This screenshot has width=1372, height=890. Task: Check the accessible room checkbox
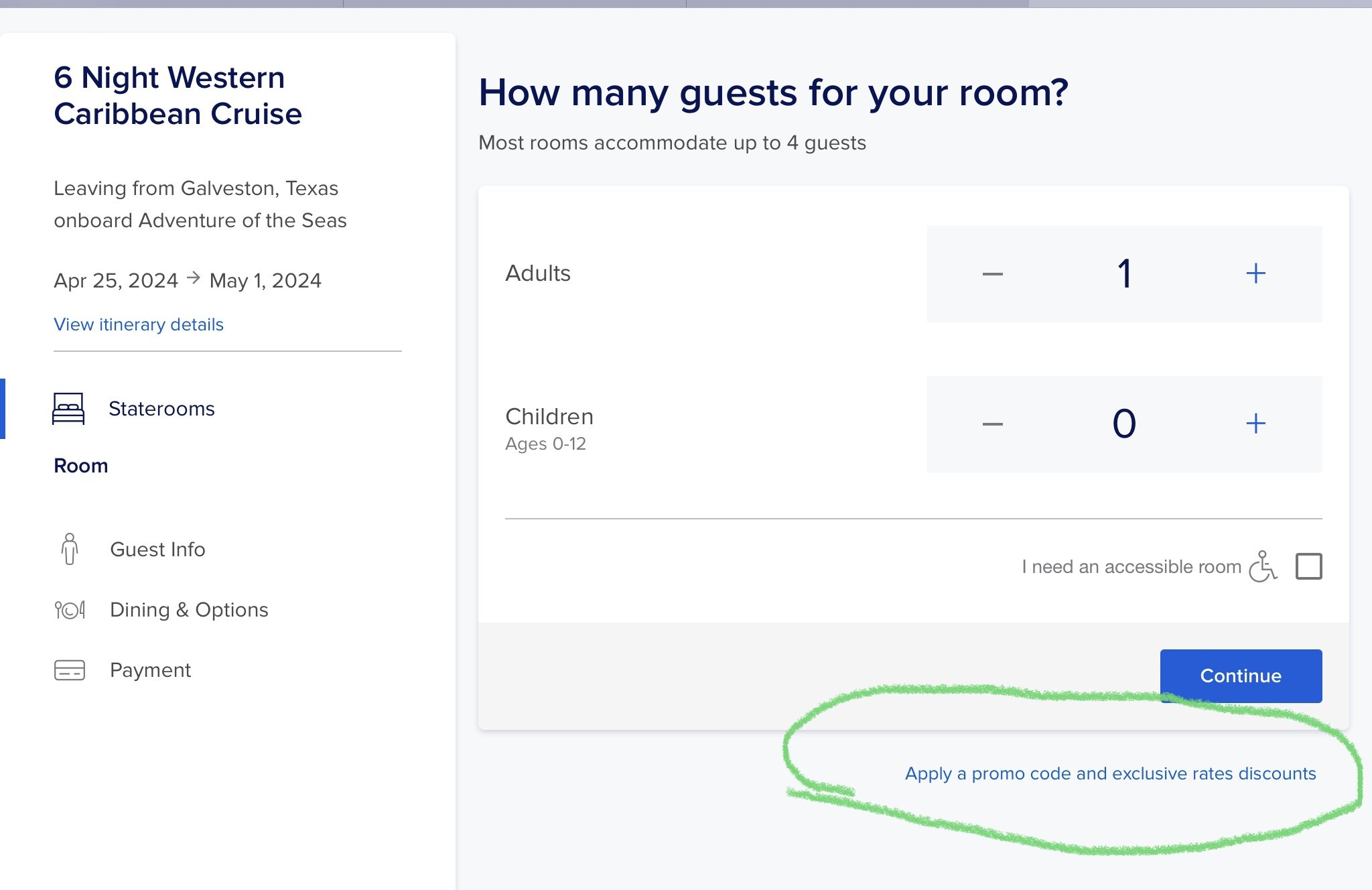pyautogui.click(x=1308, y=566)
